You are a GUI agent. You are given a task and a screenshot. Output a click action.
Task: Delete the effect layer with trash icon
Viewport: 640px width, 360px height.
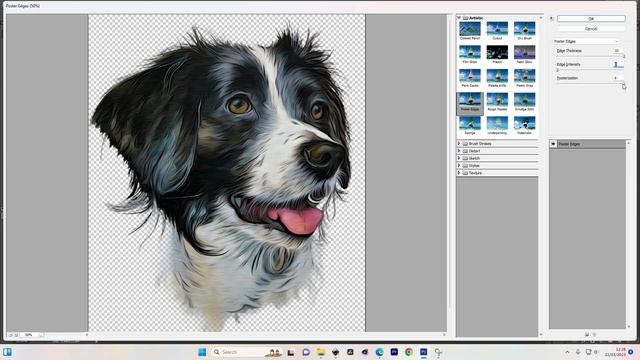[594, 334]
